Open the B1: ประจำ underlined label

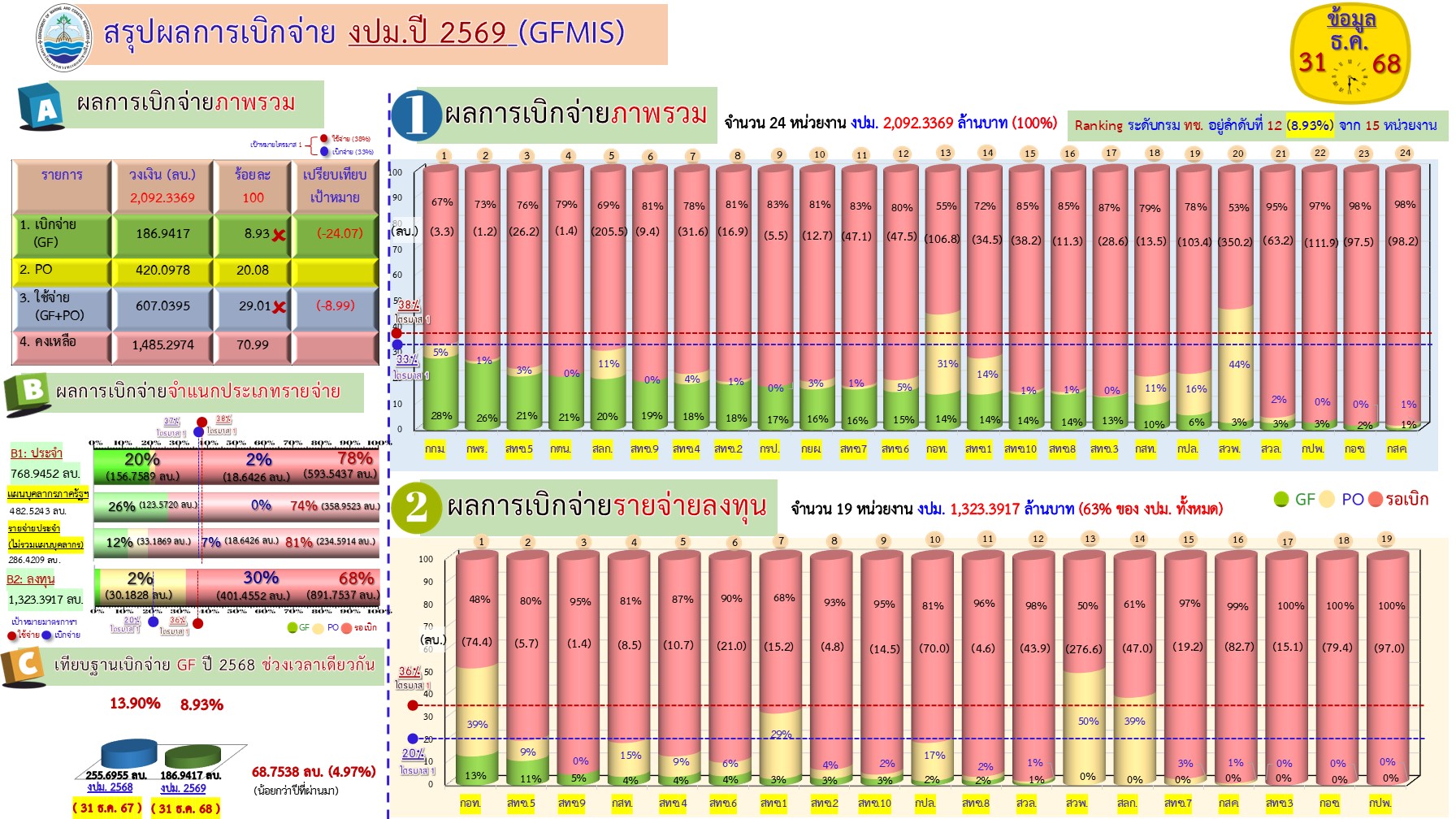(37, 453)
